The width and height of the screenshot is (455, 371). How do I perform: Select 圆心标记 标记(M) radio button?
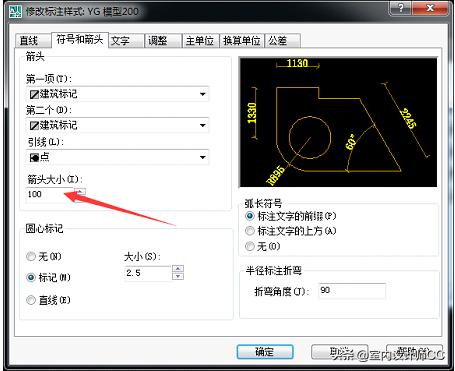click(x=31, y=277)
